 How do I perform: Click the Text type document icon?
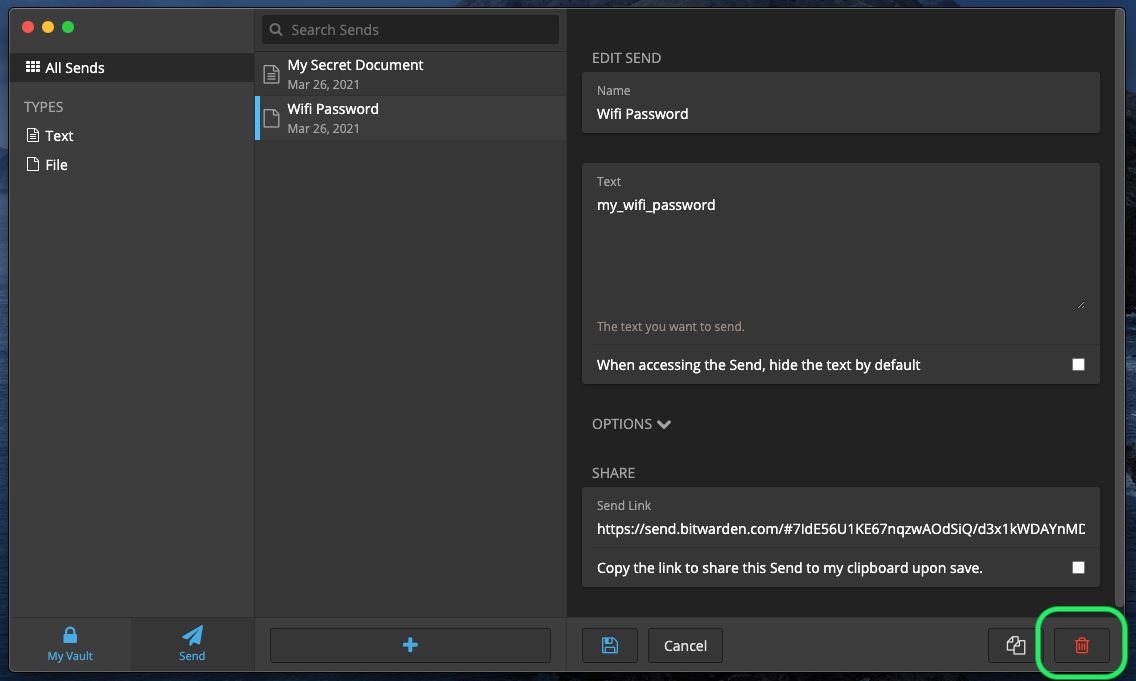coord(33,135)
